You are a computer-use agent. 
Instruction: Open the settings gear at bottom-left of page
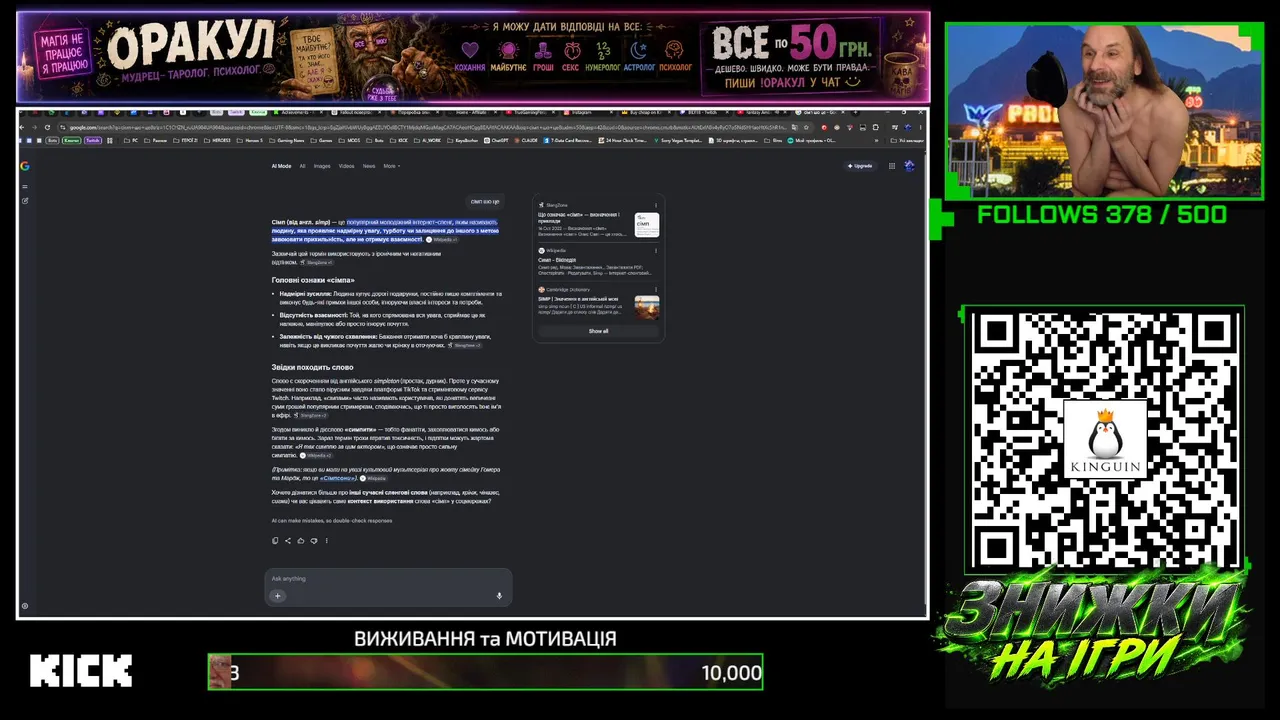[25, 606]
